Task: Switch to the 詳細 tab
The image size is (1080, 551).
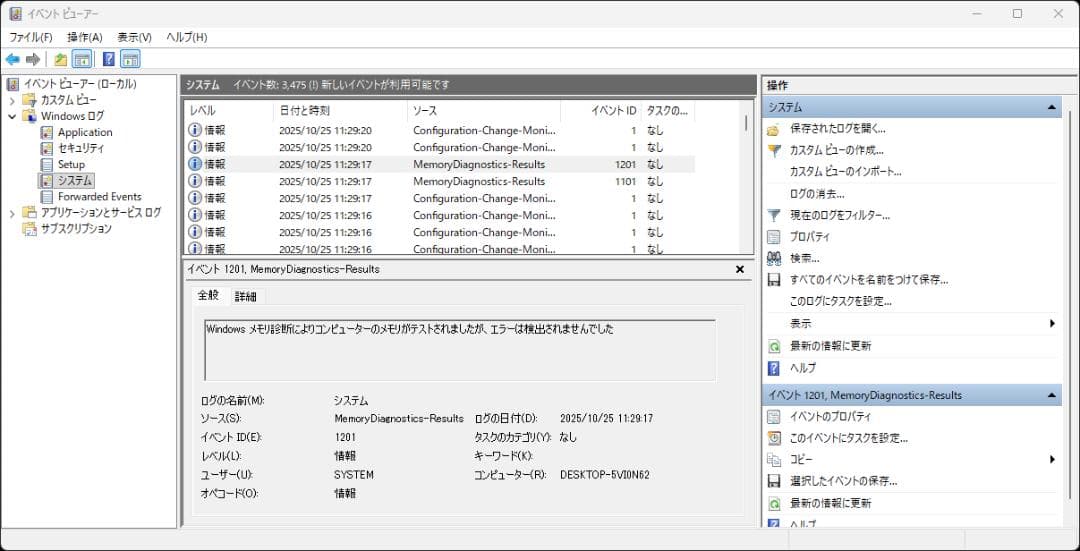Action: click(x=245, y=297)
